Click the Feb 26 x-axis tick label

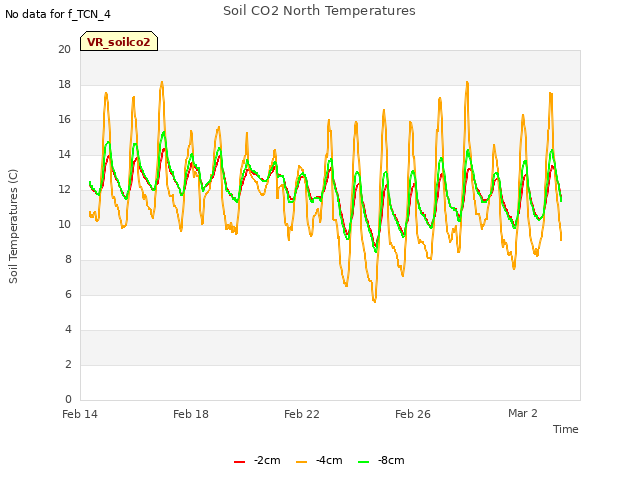tap(413, 414)
